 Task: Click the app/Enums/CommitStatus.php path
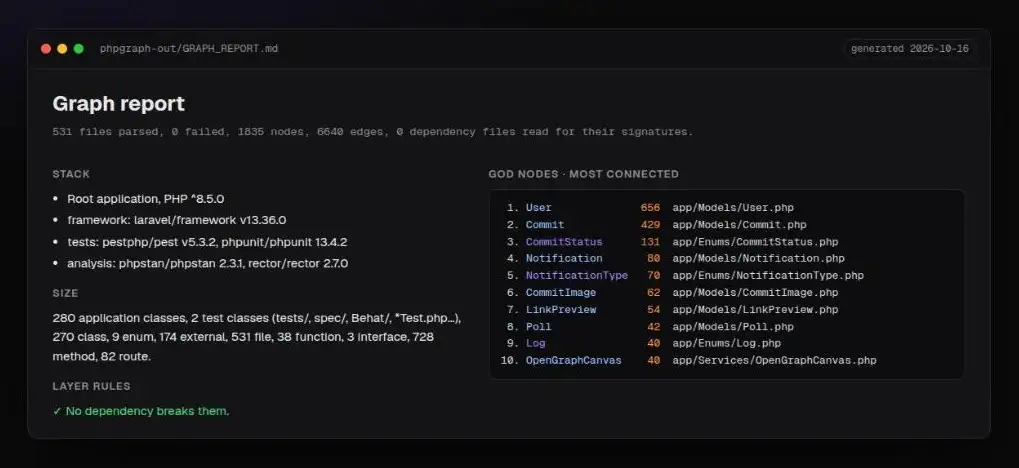pyautogui.click(x=755, y=242)
